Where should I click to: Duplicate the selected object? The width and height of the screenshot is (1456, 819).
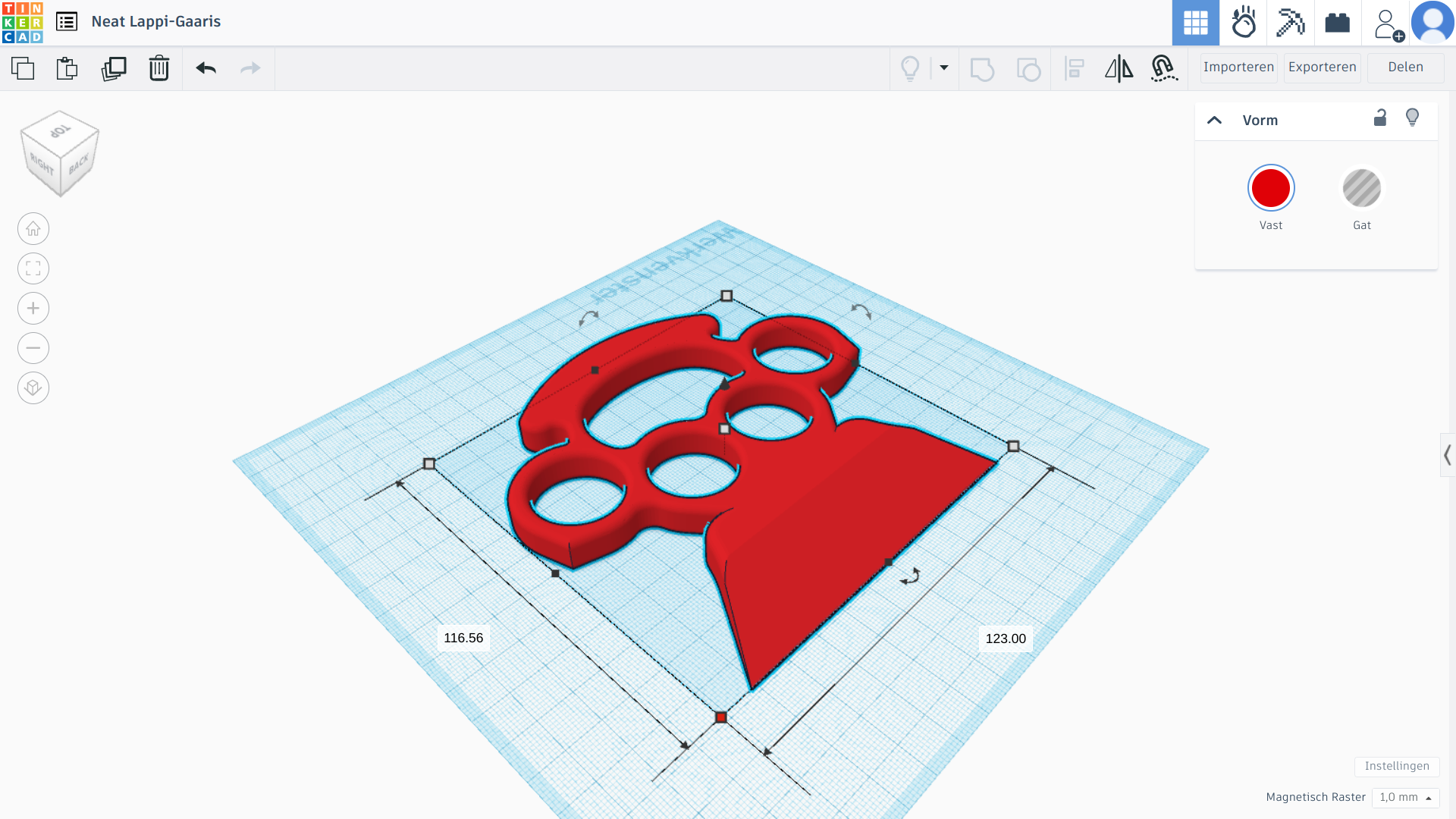(114, 68)
